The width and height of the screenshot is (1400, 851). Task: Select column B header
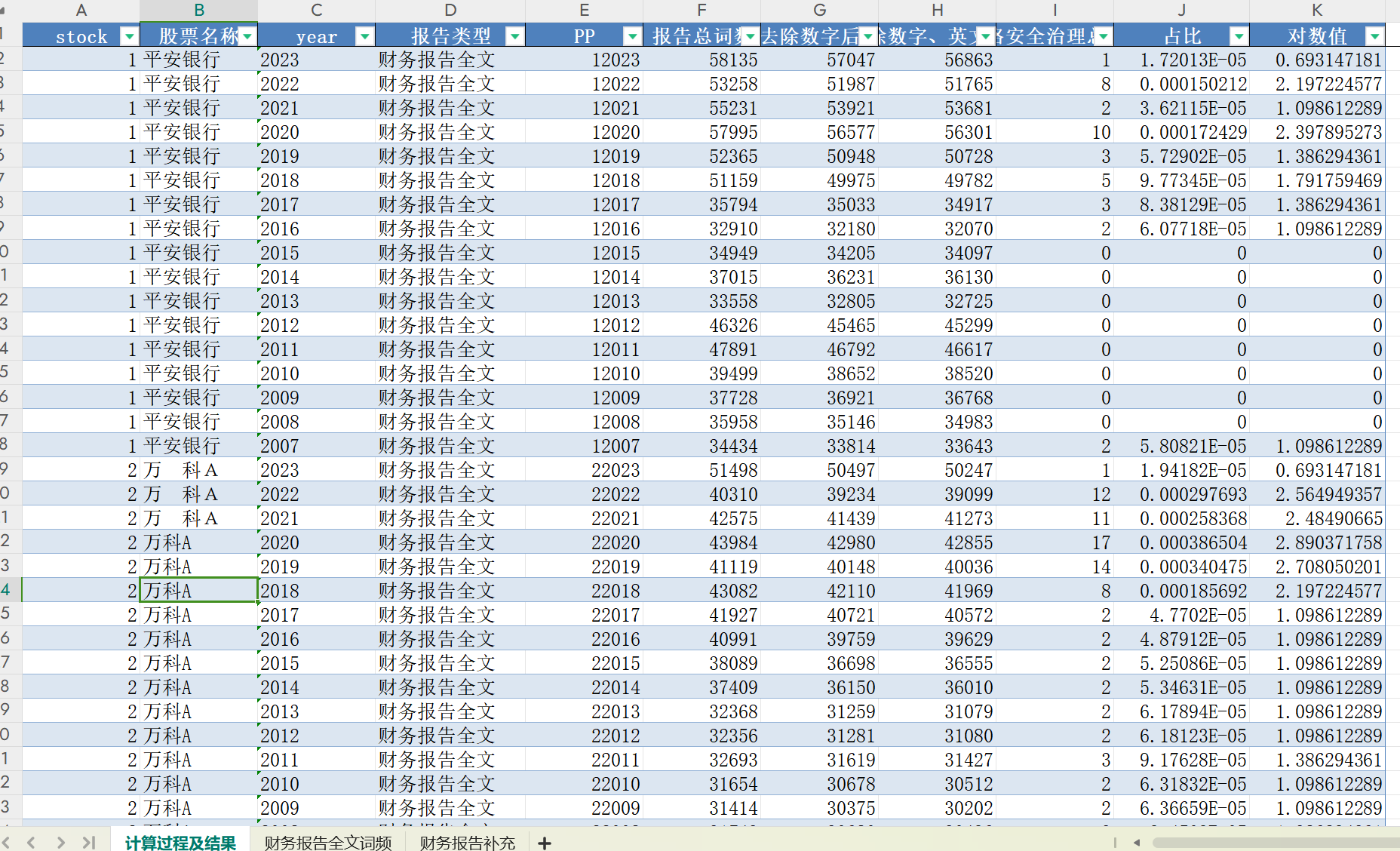click(x=199, y=11)
